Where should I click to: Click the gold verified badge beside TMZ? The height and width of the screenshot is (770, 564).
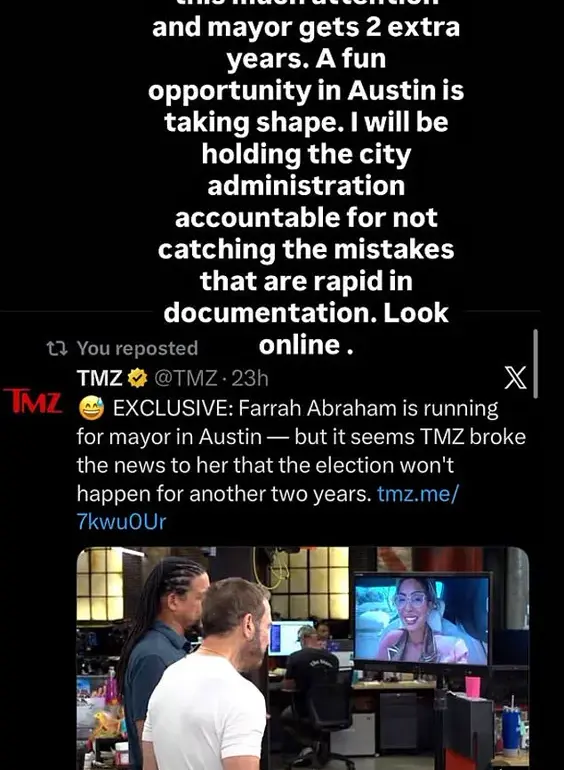(138, 378)
